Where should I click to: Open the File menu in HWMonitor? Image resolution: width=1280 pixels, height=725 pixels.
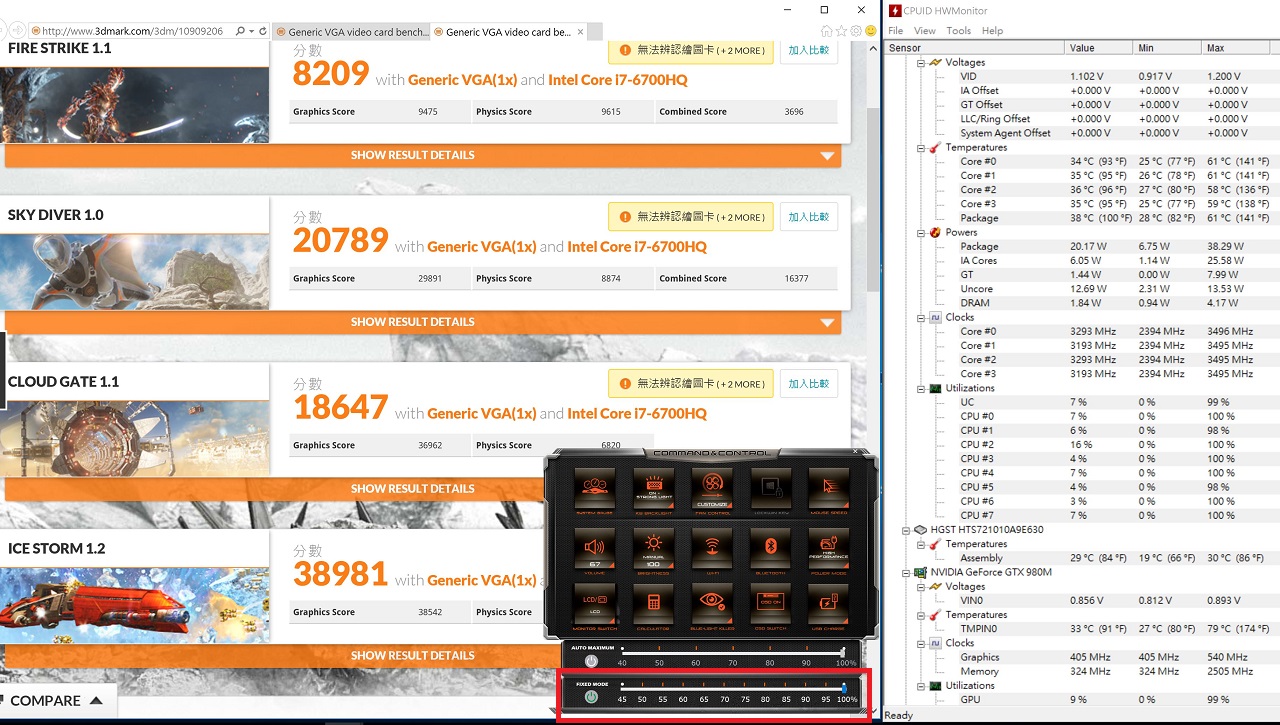(x=896, y=30)
